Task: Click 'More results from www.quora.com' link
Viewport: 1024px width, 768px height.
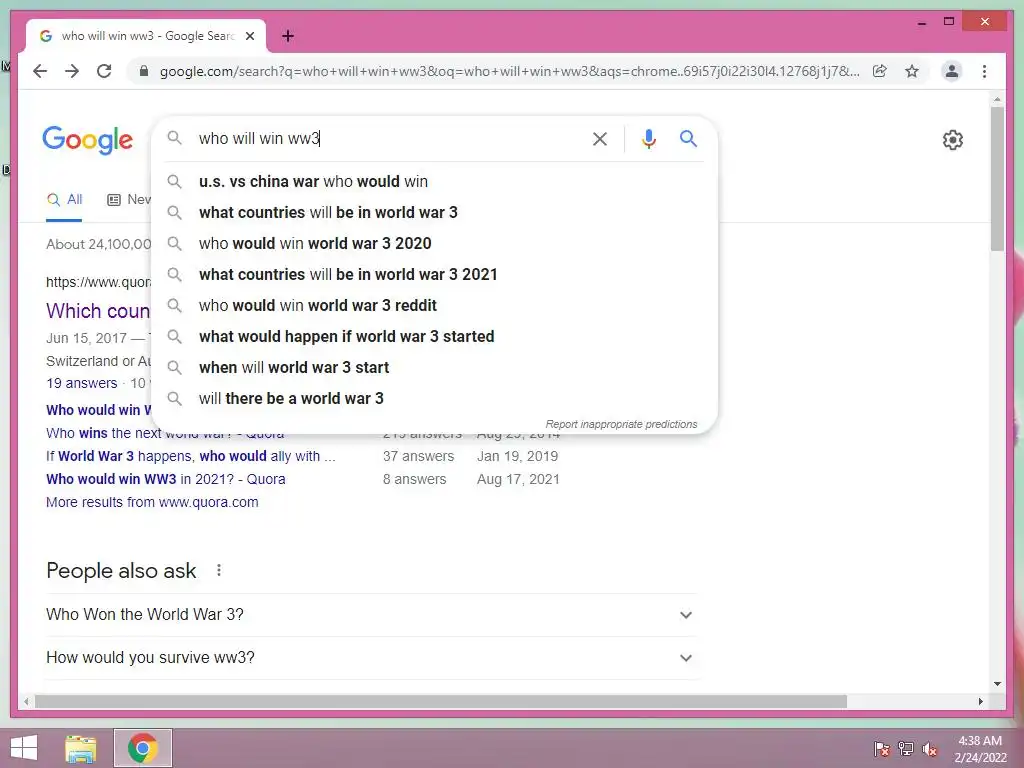Action: click(152, 502)
